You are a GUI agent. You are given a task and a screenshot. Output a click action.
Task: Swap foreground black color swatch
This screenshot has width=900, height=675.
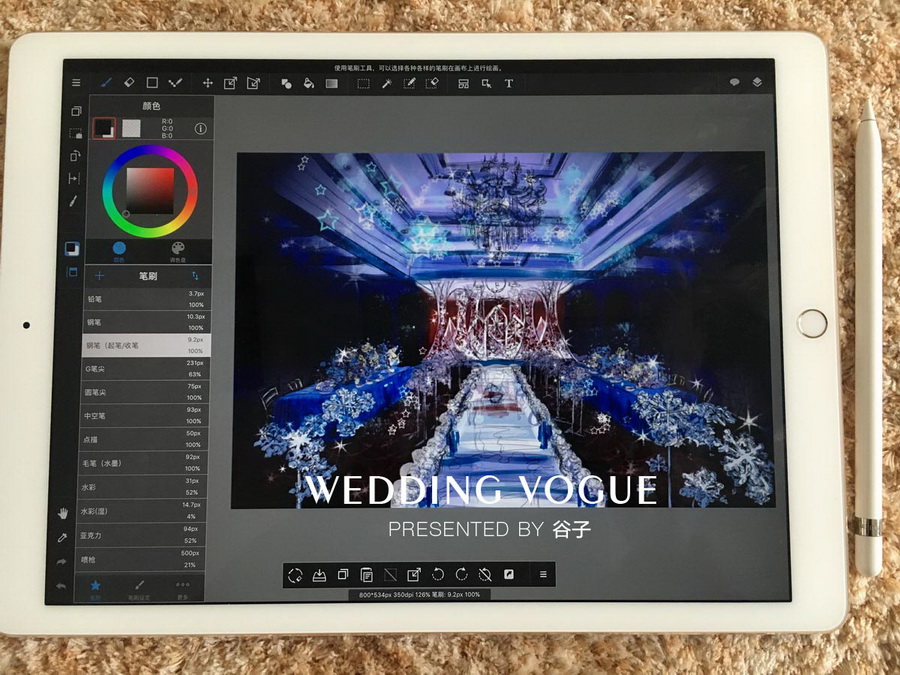click(x=103, y=128)
